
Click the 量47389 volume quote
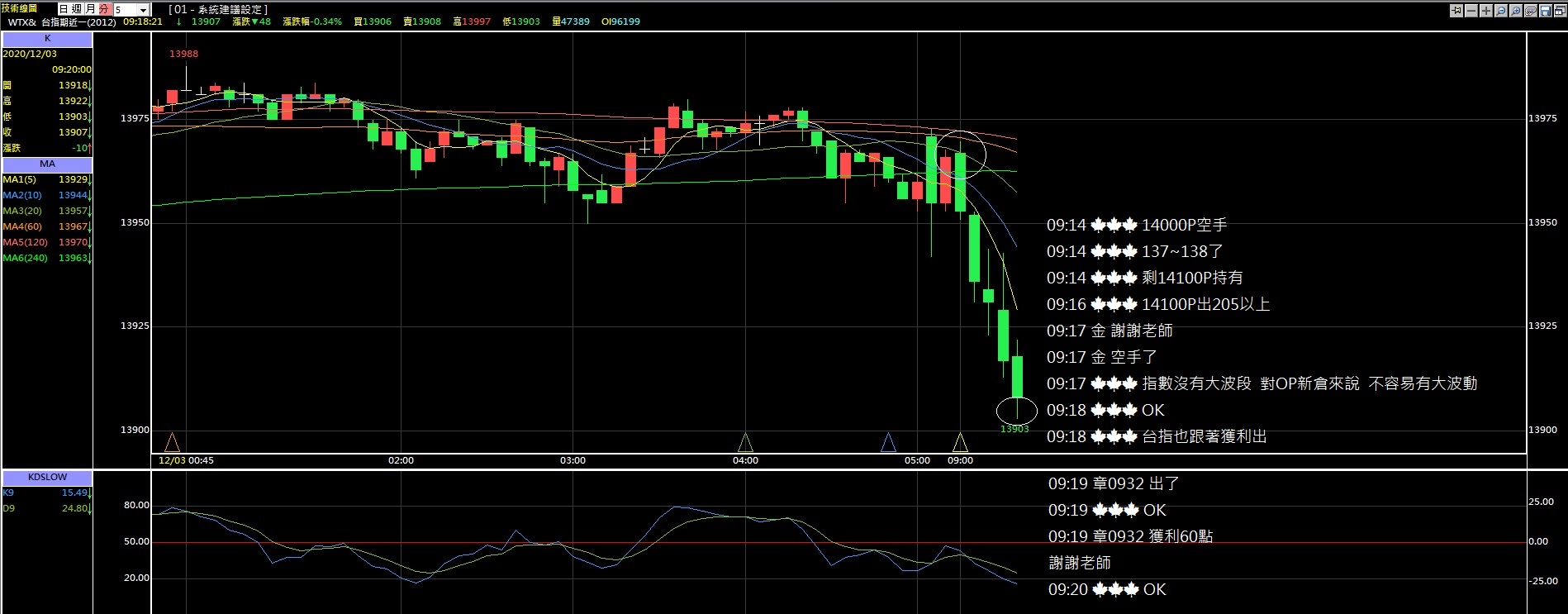pyautogui.click(x=571, y=21)
